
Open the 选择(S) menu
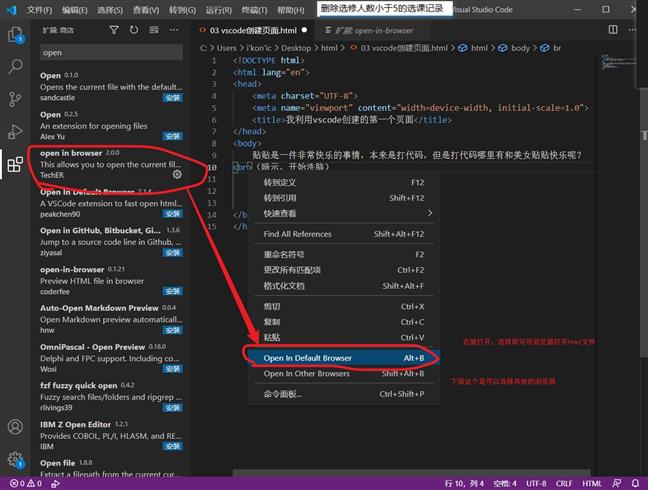pyautogui.click(x=110, y=10)
